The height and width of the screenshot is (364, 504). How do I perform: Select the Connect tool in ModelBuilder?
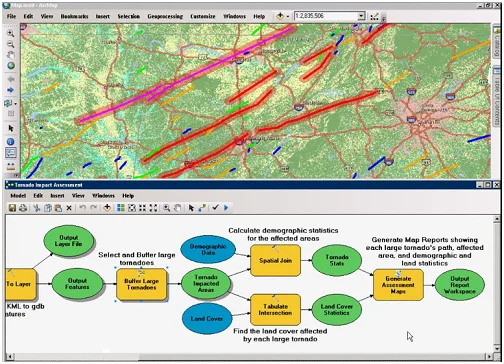(202, 208)
